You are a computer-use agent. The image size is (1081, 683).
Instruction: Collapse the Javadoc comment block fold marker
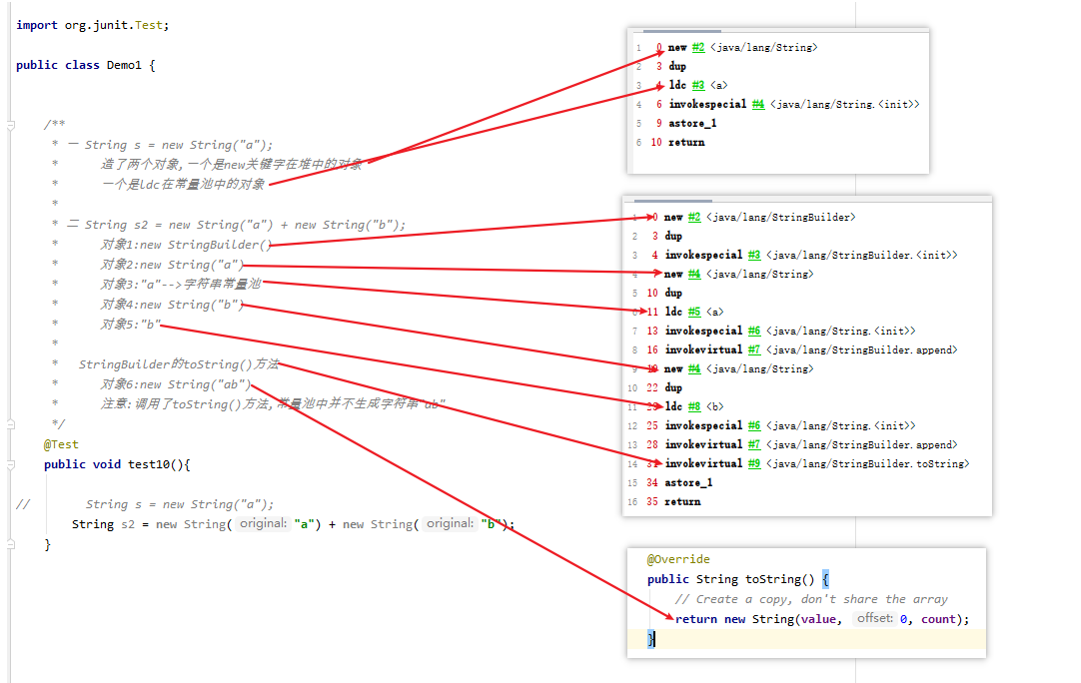(10, 125)
